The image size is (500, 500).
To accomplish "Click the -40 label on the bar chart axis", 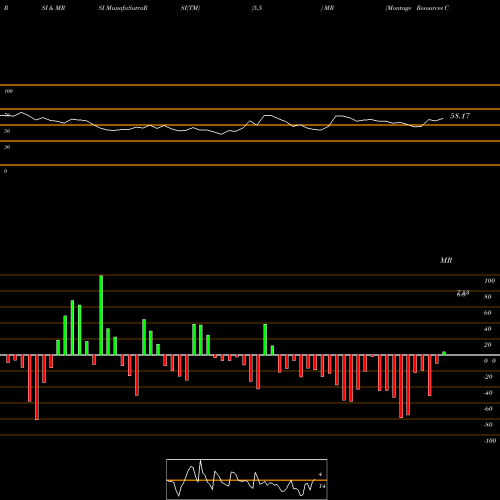I will (x=488, y=393).
